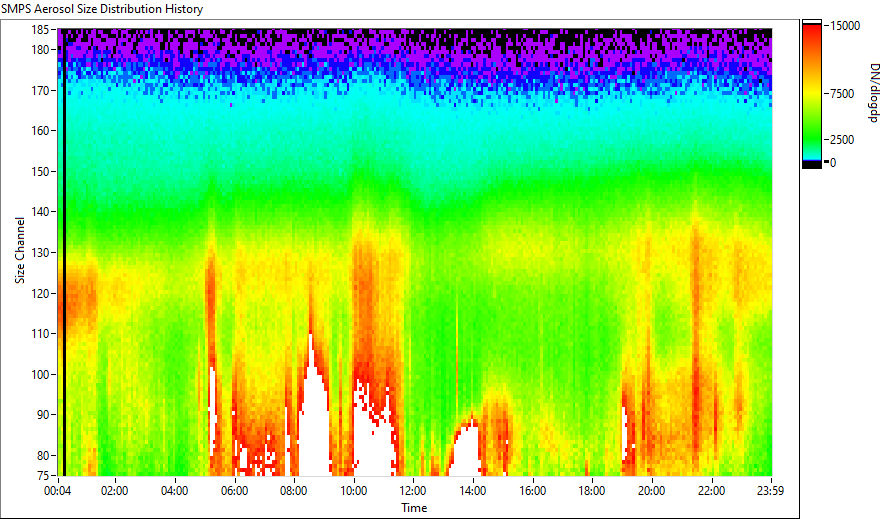884x519 pixels.
Task: Click the 150 size channel tick
Action: click(x=41, y=171)
